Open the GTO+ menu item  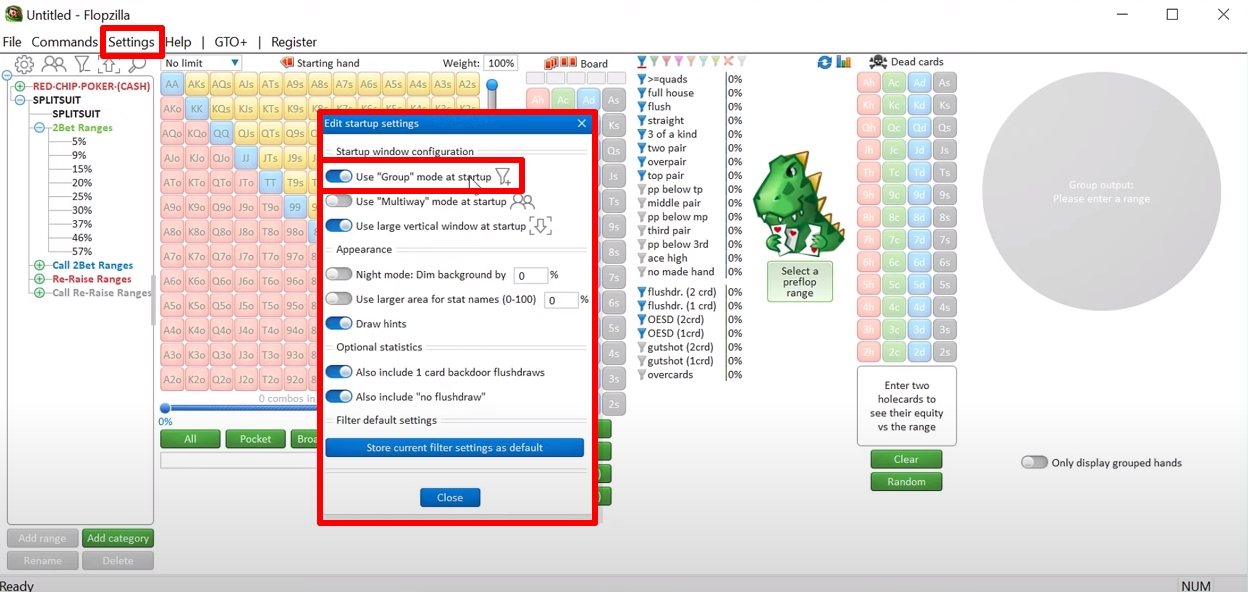tap(231, 42)
